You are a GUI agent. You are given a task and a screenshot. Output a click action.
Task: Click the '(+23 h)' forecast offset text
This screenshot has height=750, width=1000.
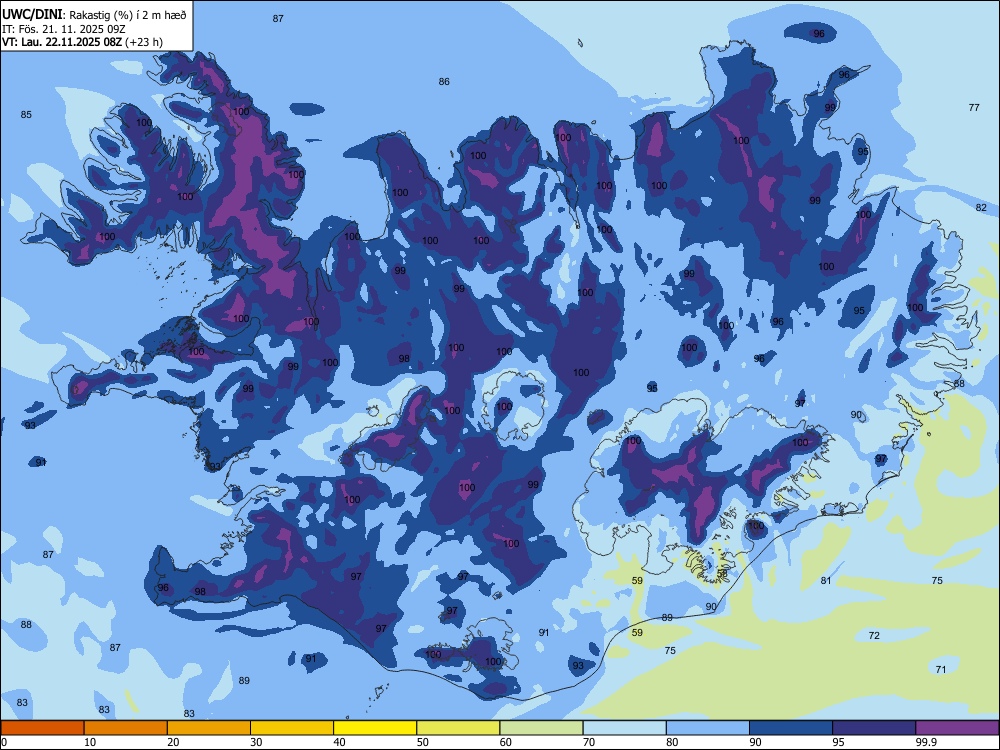tap(143, 42)
